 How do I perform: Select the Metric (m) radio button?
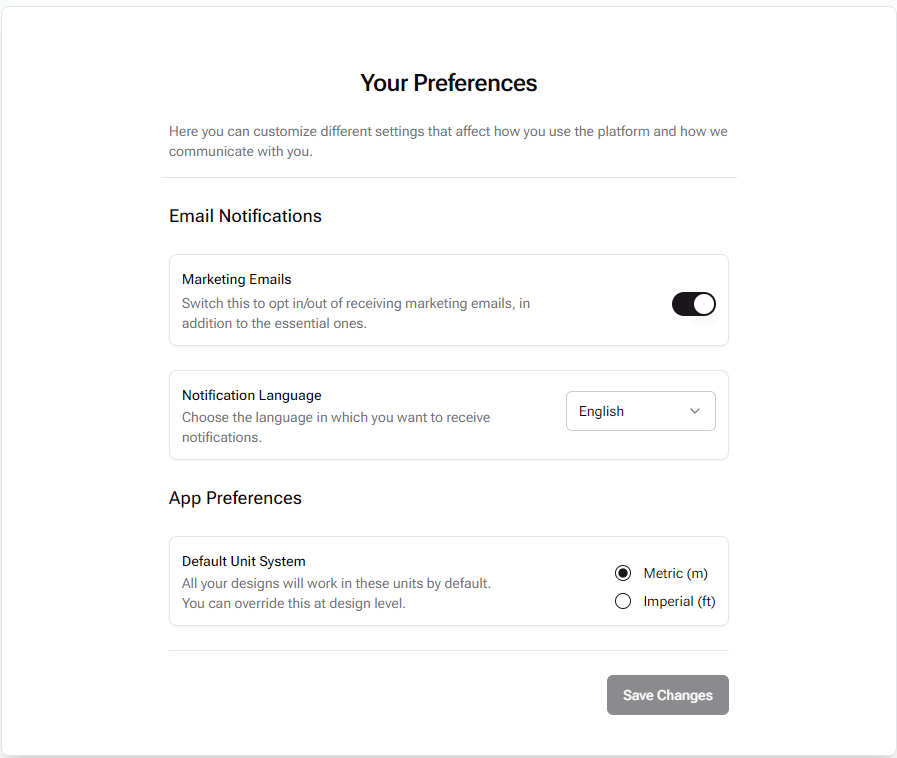tap(623, 573)
